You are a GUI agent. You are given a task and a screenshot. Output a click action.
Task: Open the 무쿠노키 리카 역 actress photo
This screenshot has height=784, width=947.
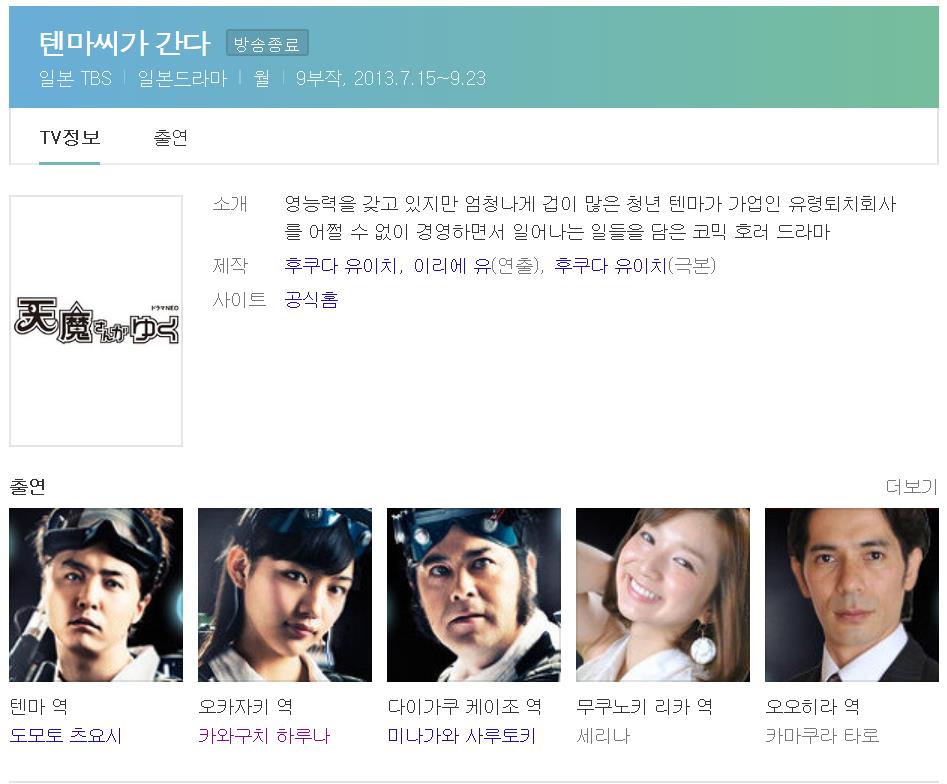tap(663, 595)
